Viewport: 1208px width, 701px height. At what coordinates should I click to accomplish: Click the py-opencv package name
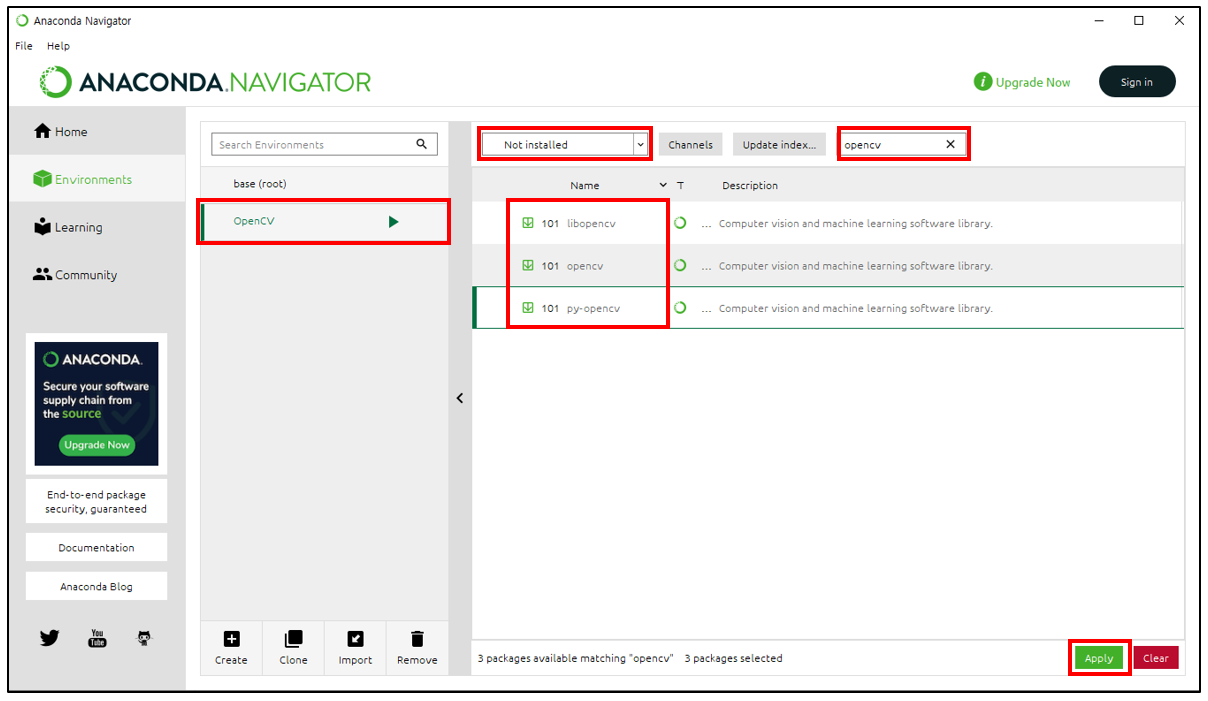[x=593, y=308]
